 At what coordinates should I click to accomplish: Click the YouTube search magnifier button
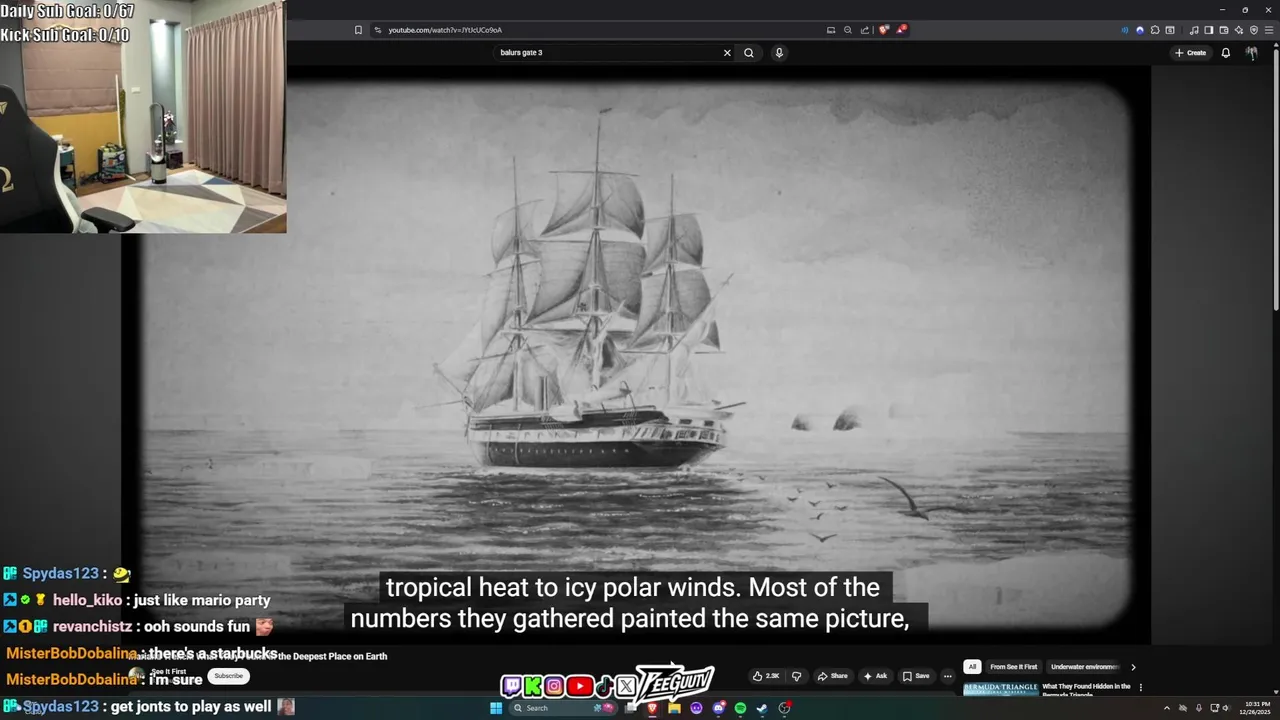[x=749, y=53]
